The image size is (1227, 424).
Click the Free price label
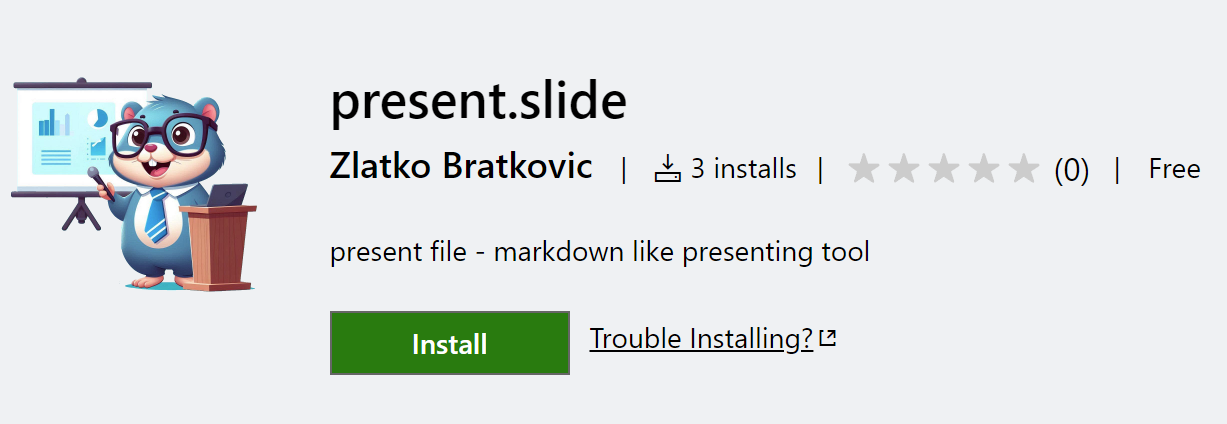tap(1174, 169)
